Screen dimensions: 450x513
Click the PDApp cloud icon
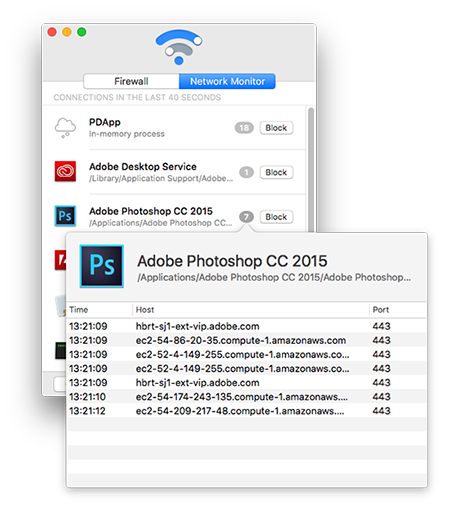pos(65,128)
